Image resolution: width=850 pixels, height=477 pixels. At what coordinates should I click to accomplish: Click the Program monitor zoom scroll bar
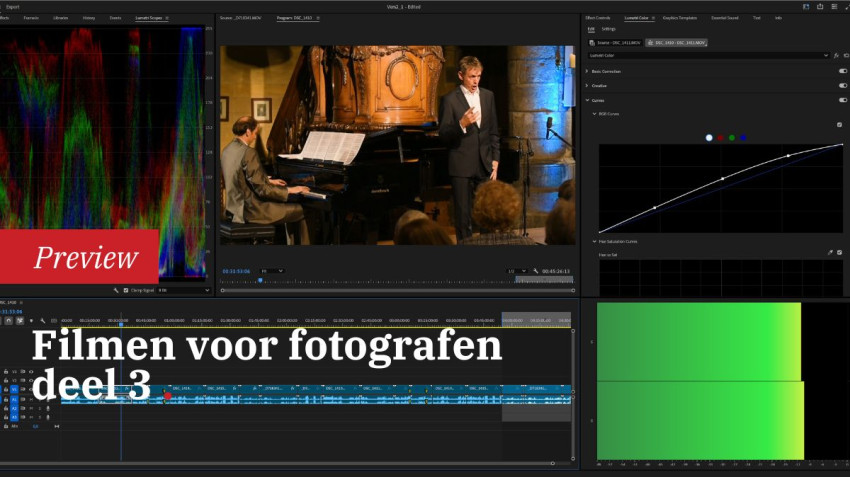397,291
